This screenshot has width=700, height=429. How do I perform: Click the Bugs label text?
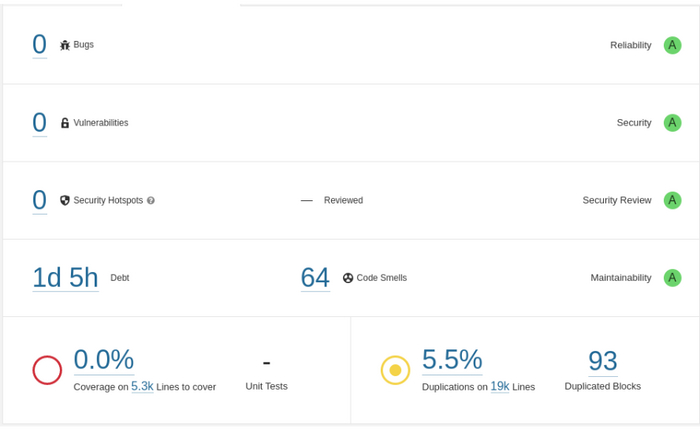(83, 45)
